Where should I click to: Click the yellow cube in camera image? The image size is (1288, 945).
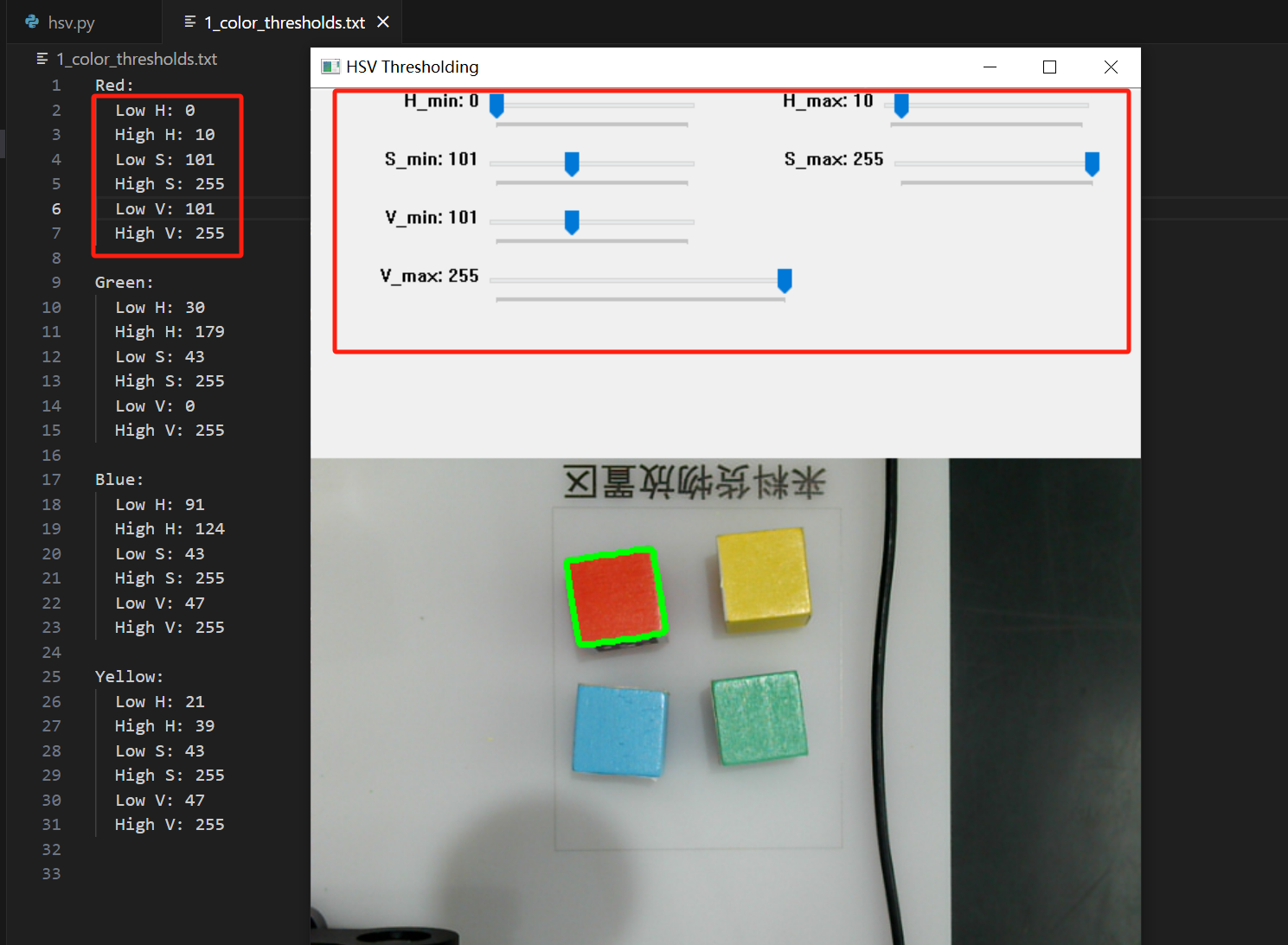pos(762,577)
